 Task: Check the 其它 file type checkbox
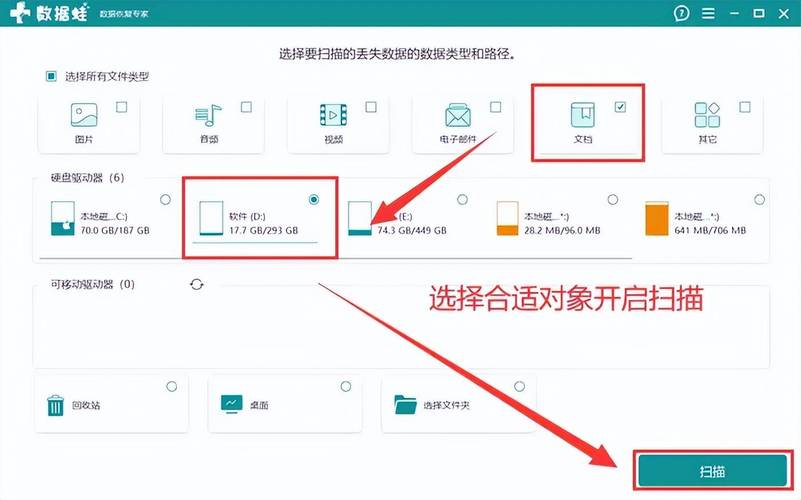click(x=745, y=107)
